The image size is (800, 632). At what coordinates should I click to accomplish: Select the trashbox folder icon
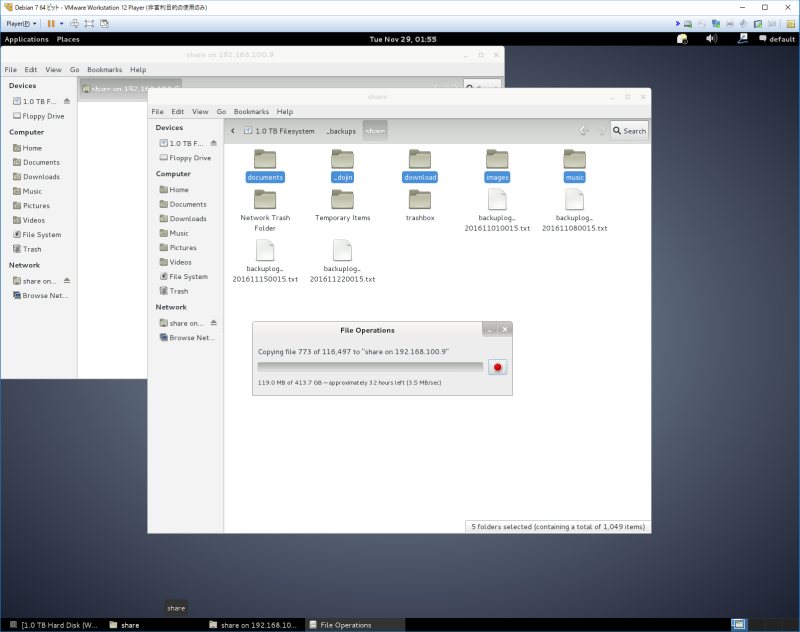(420, 199)
